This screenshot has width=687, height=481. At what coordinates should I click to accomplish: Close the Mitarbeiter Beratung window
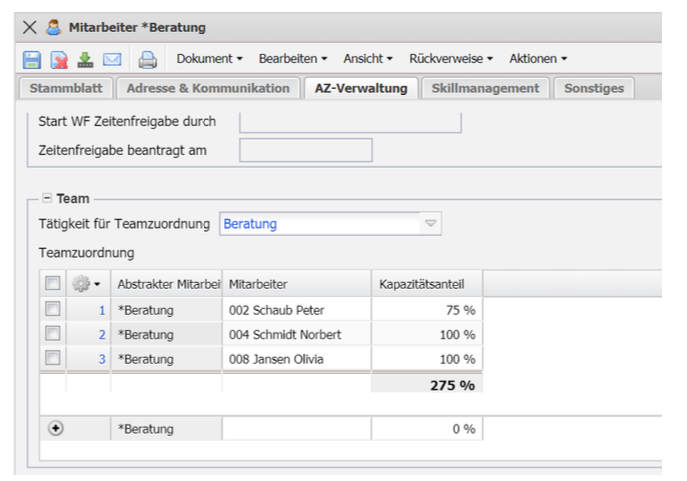point(29,27)
